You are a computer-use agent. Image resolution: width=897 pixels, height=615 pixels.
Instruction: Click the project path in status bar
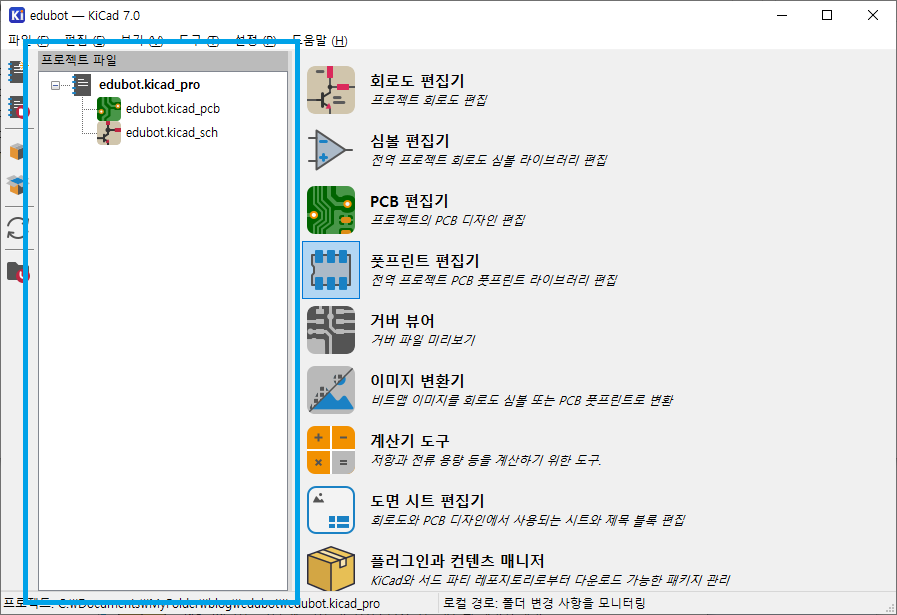(192, 604)
